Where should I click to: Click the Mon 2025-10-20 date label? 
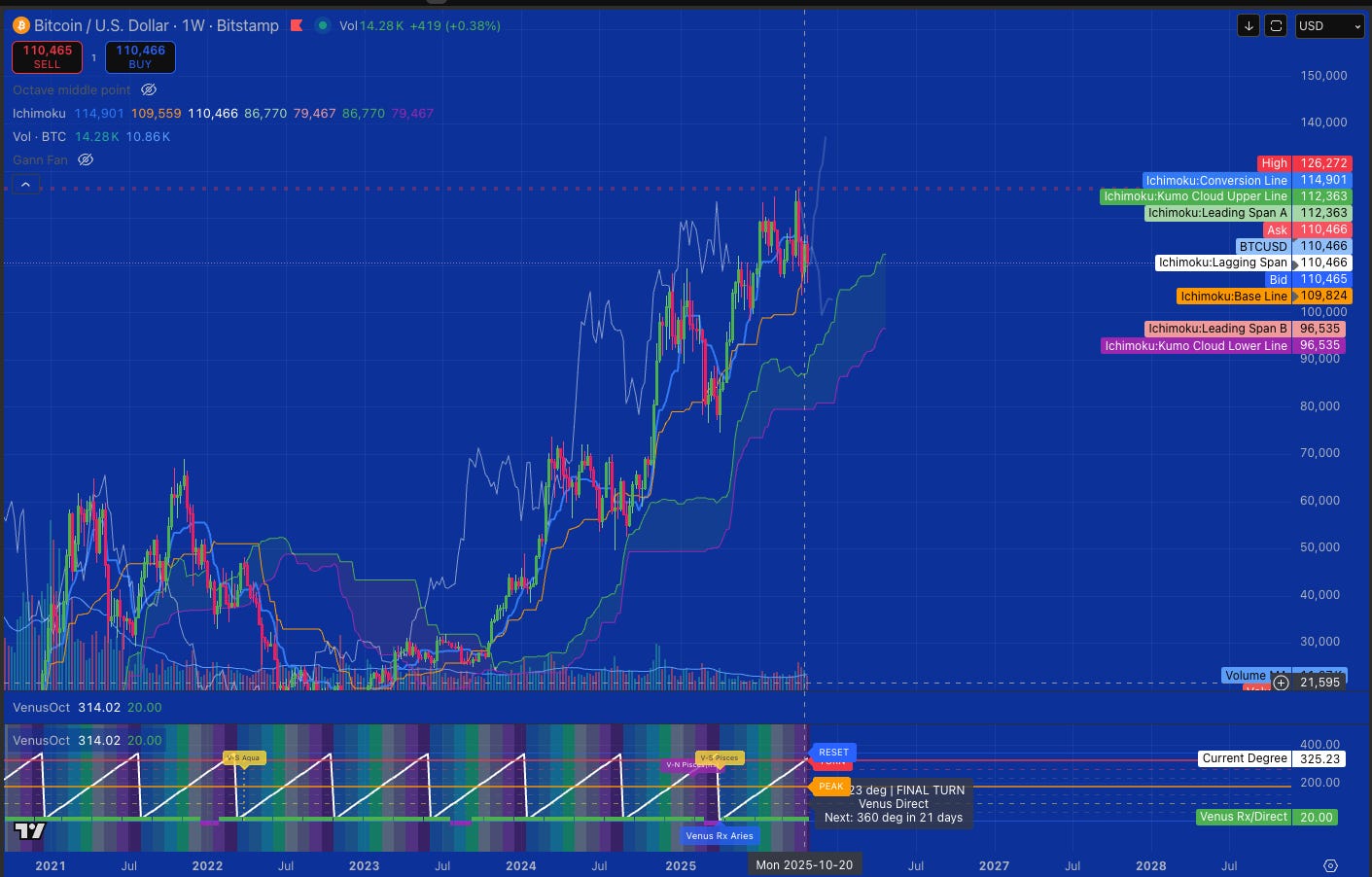coord(804,864)
